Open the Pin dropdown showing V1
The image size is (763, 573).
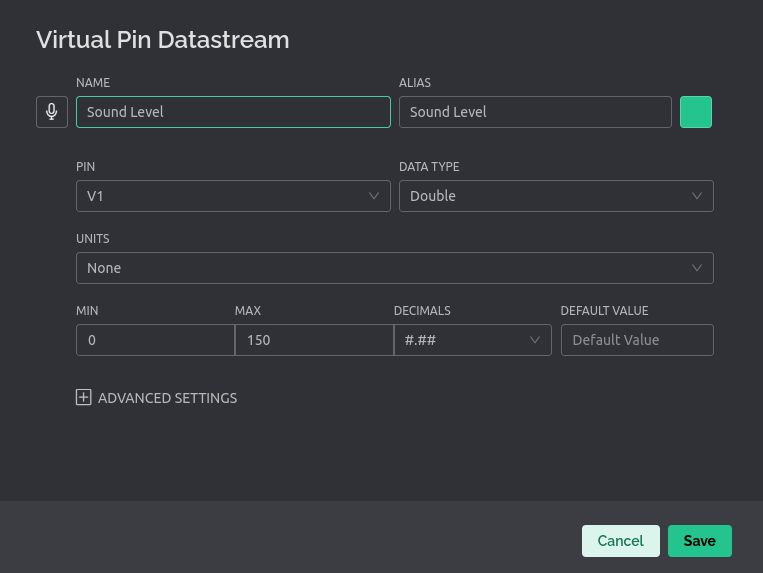[x=220, y=196]
